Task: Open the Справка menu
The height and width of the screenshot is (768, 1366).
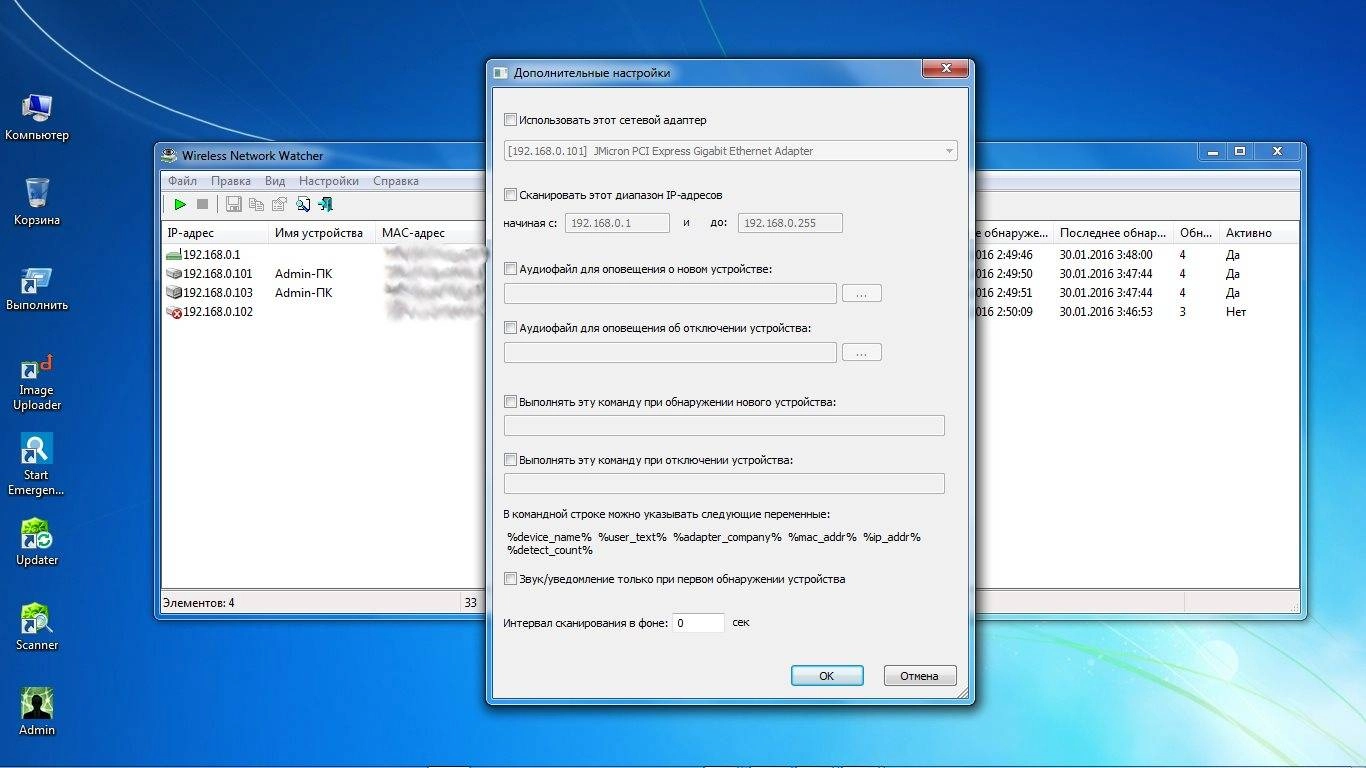Action: tap(396, 181)
